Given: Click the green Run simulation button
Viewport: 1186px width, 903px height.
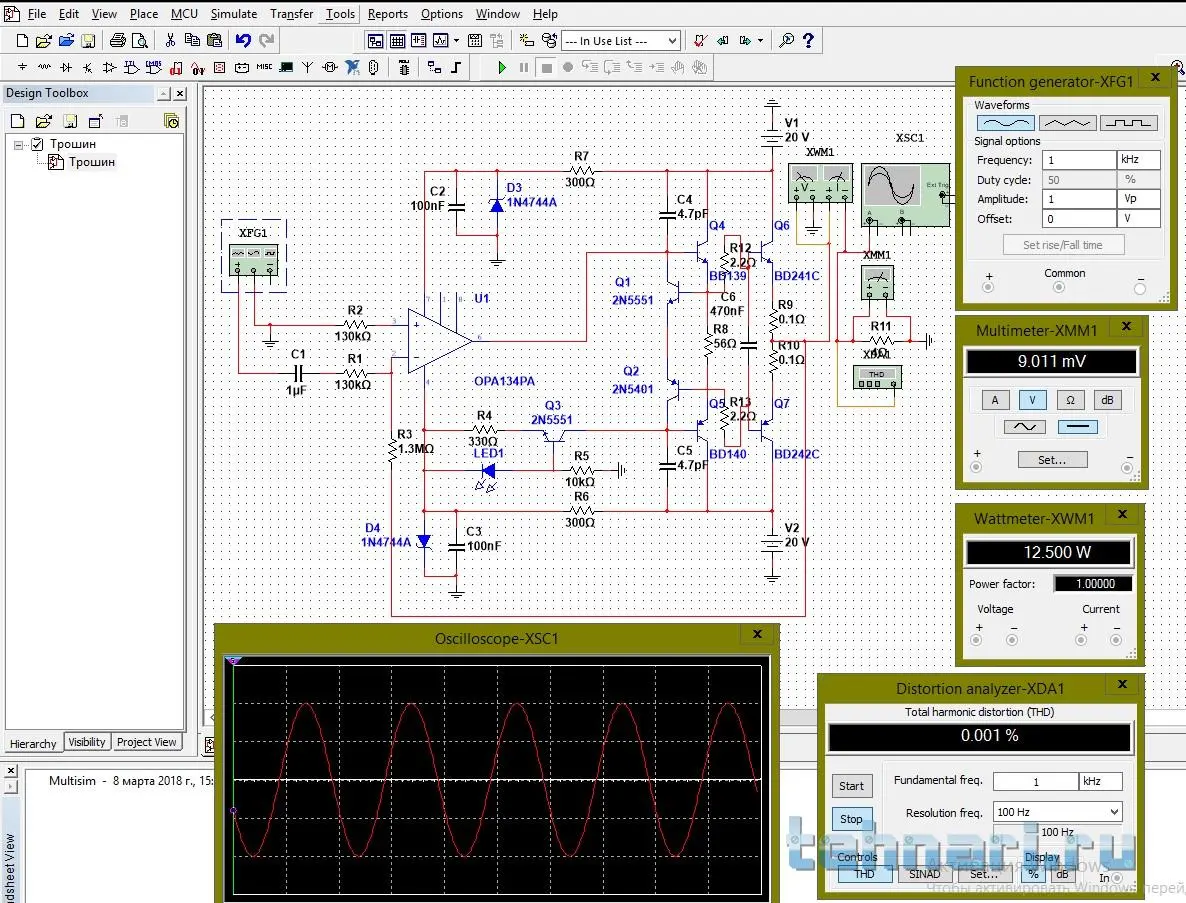Looking at the screenshot, I should point(502,68).
